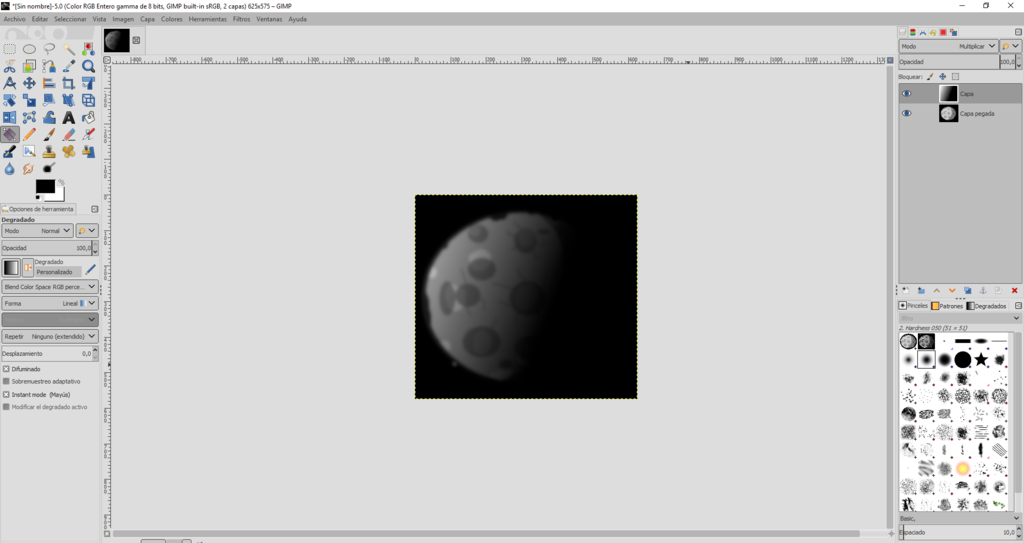
Task: Lower the layer one step
Action: coord(952,290)
